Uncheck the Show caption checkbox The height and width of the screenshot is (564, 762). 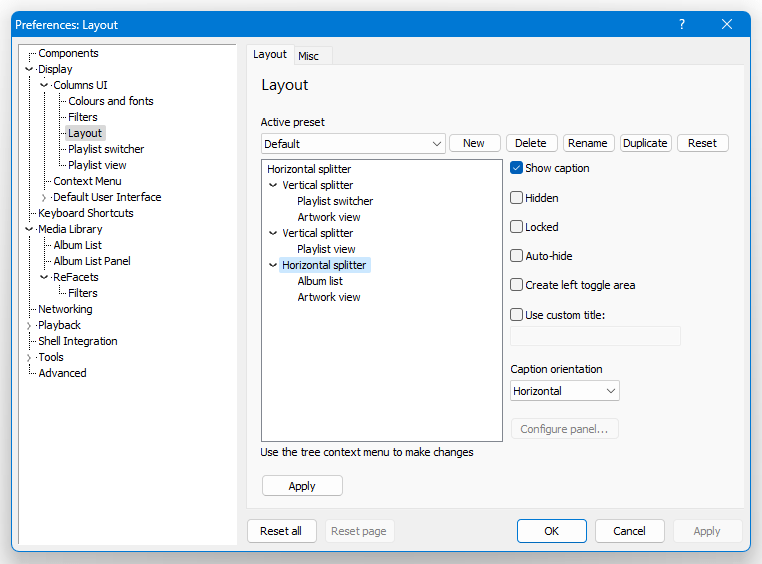click(516, 168)
